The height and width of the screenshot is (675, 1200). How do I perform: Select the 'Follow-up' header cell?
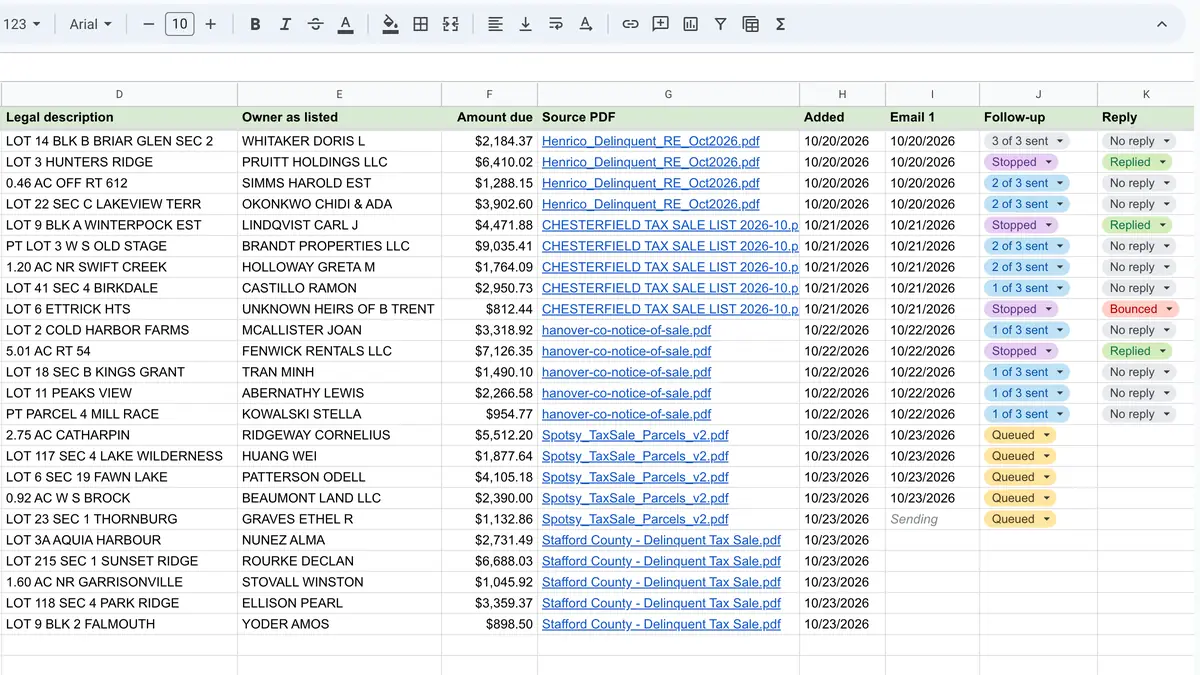(1038, 117)
